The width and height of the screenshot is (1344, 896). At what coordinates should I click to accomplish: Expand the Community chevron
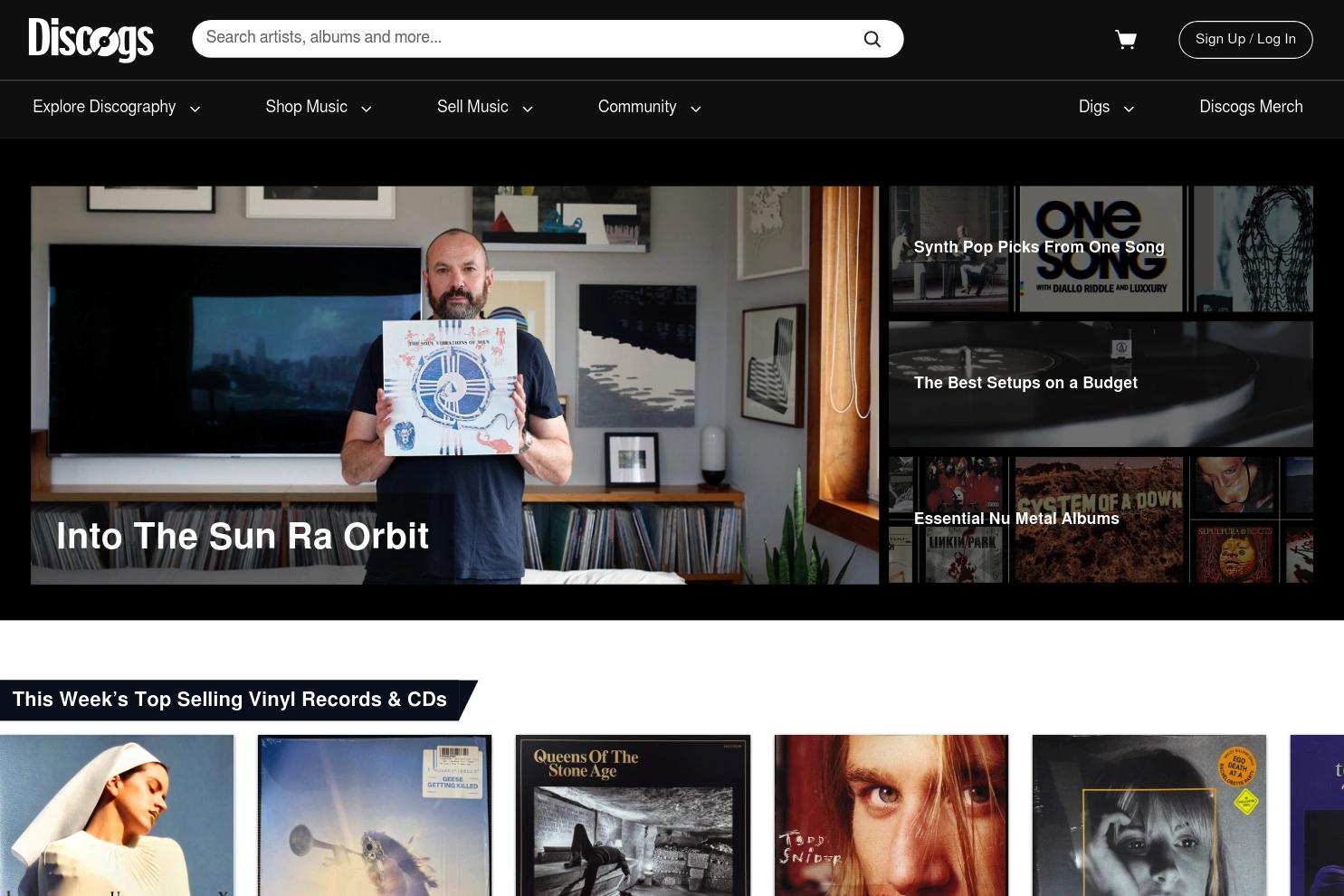coord(696,109)
